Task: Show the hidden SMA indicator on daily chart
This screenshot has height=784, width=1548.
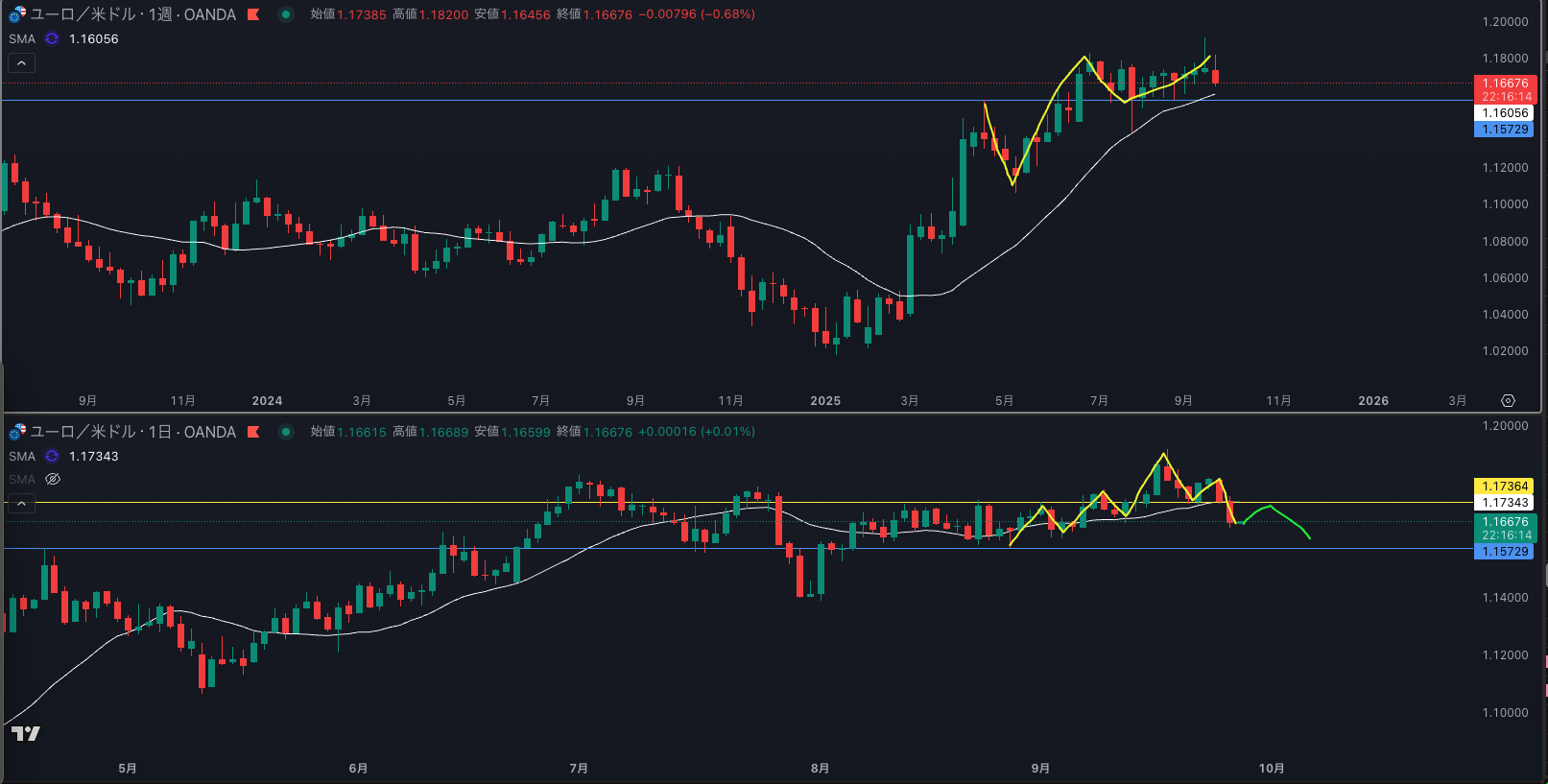Action: (x=53, y=480)
